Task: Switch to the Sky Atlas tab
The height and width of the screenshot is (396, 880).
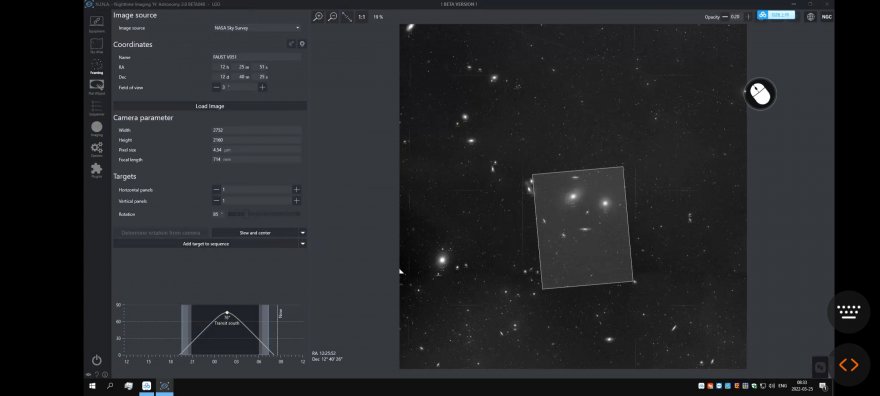Action: tap(97, 46)
